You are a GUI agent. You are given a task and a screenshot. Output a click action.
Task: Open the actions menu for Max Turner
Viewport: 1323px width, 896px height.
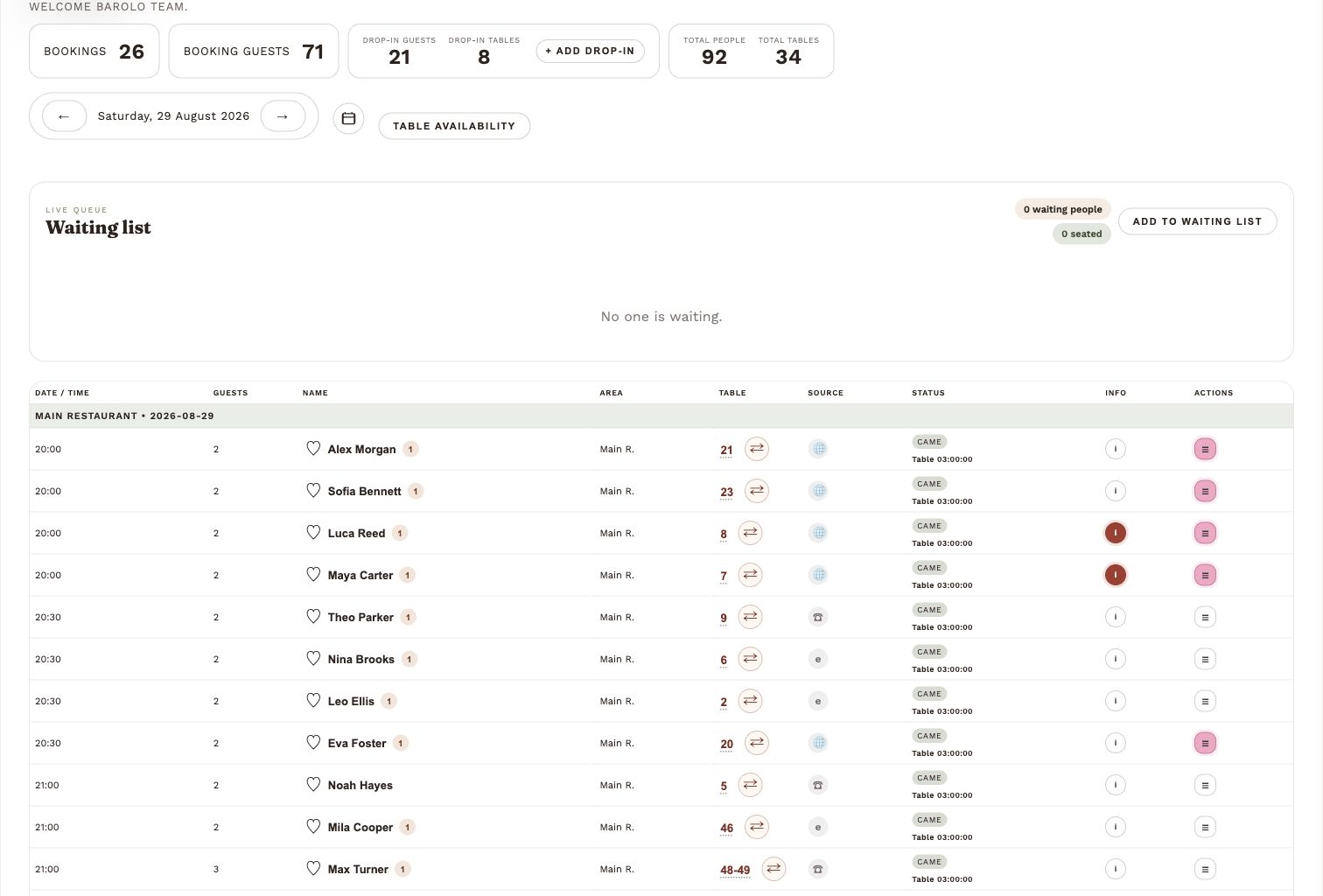coord(1205,869)
